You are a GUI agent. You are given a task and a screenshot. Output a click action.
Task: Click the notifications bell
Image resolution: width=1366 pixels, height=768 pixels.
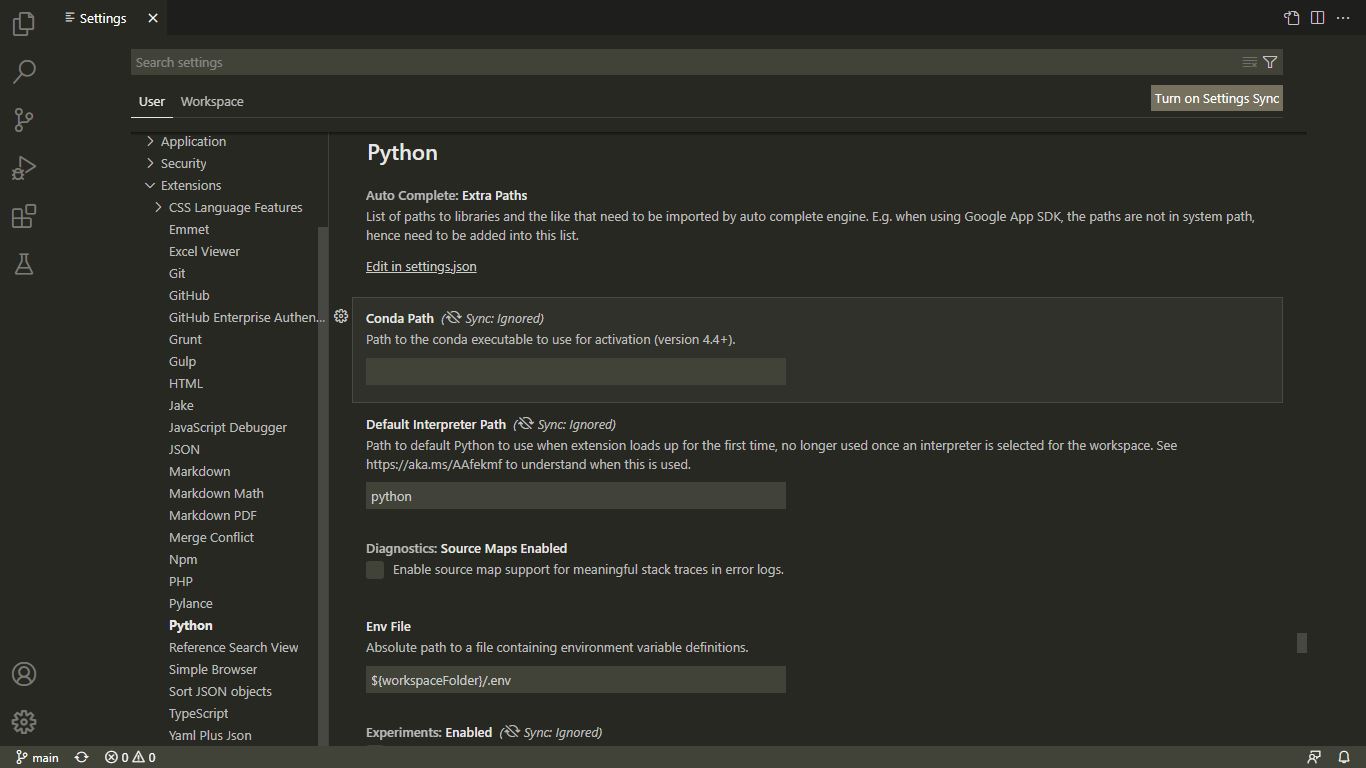[x=1343, y=757]
